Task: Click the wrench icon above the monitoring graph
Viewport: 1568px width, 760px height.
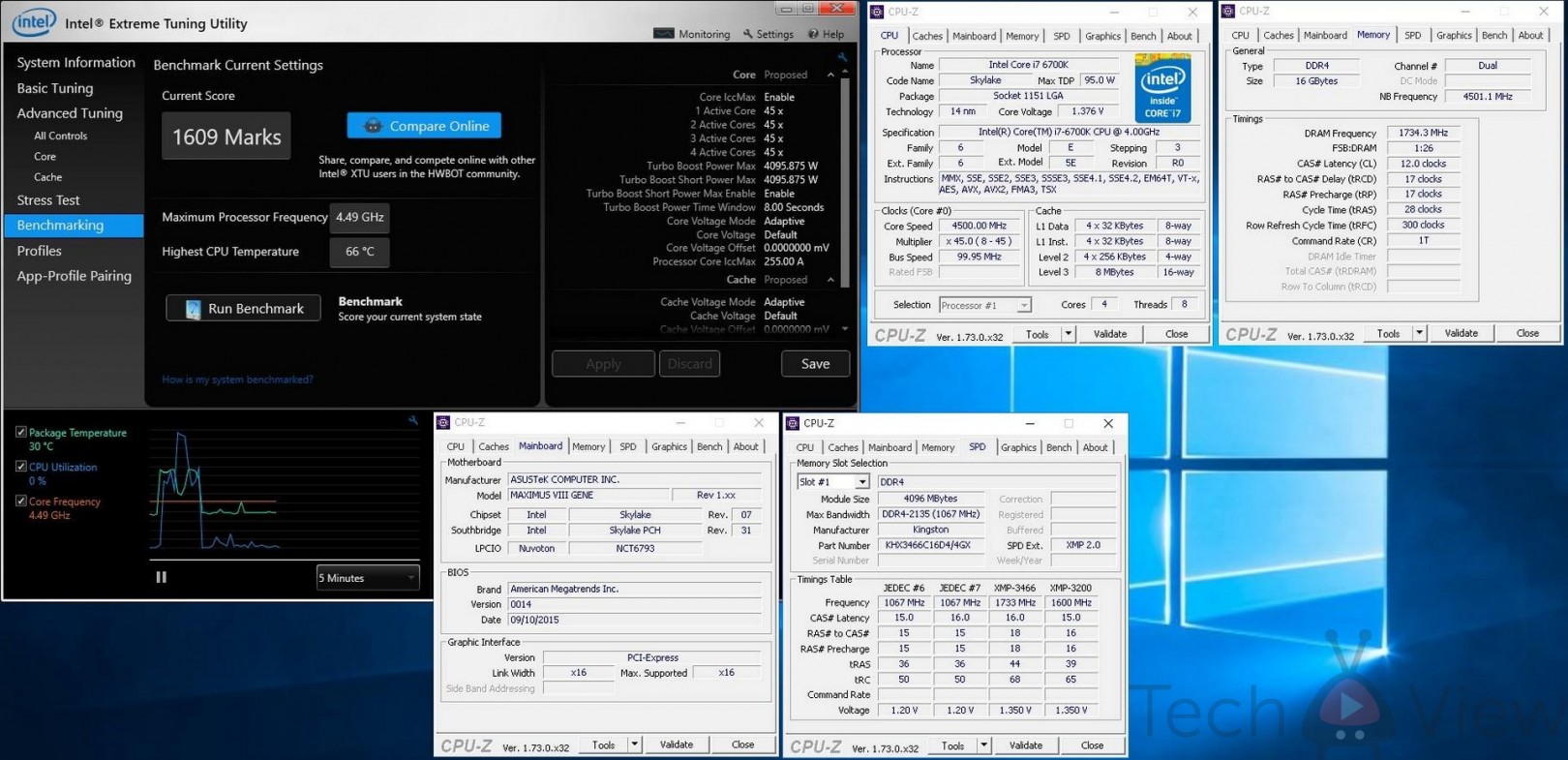Action: point(413,420)
